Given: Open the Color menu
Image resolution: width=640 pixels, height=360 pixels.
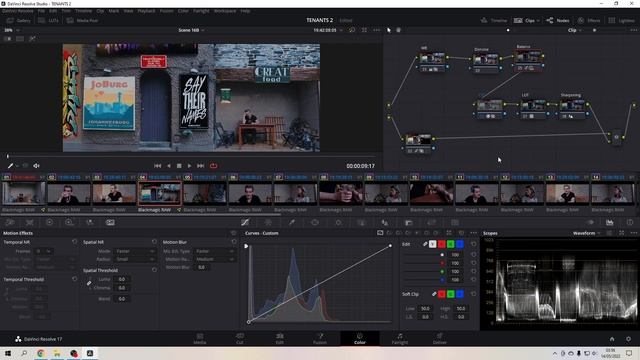Looking at the screenshot, I should pyautogui.click(x=183, y=11).
